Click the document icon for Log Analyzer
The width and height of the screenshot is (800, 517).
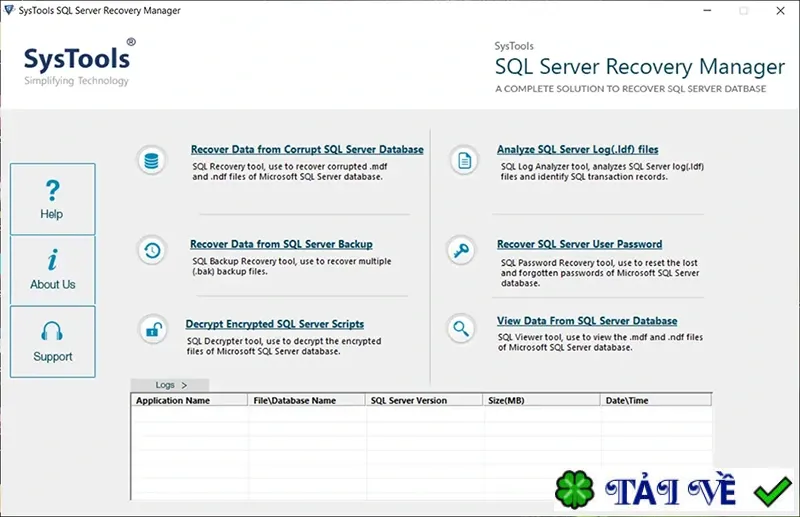point(464,161)
